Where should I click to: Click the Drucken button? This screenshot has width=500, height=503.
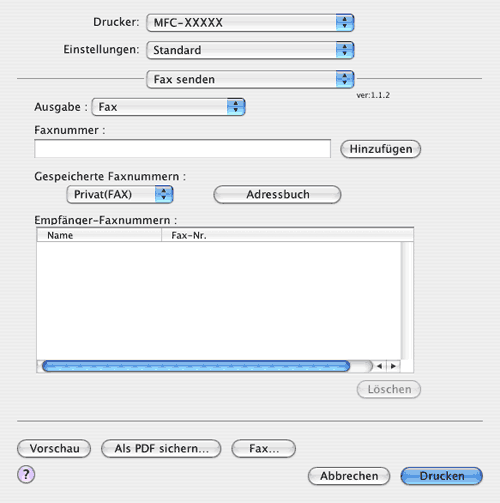point(442,476)
